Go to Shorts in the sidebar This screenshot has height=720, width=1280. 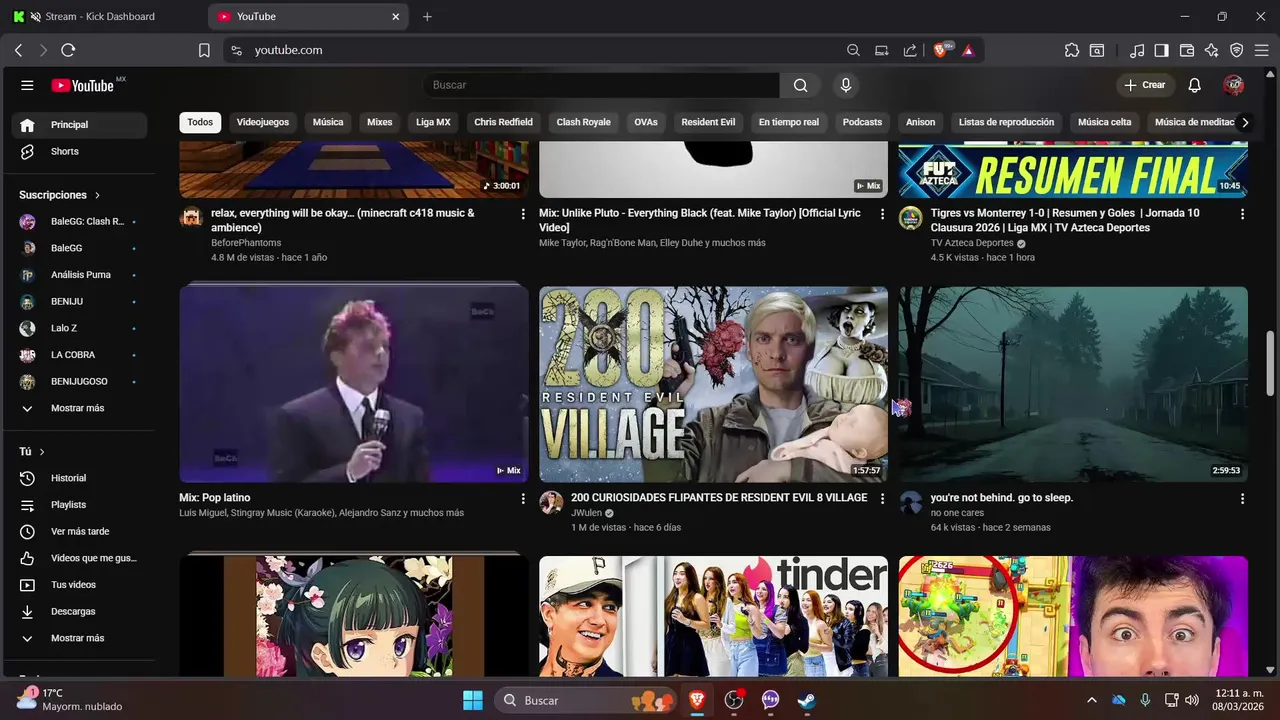pyautogui.click(x=79, y=151)
